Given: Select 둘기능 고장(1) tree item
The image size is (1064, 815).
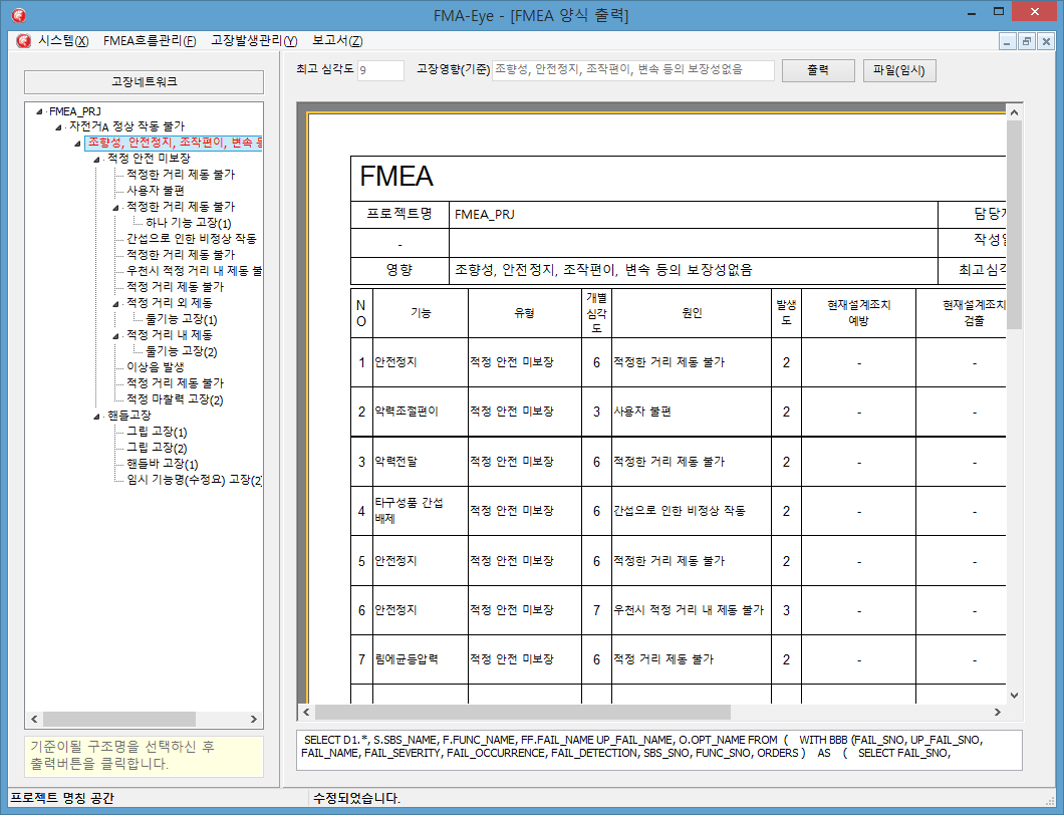Looking at the screenshot, I should 181,319.
